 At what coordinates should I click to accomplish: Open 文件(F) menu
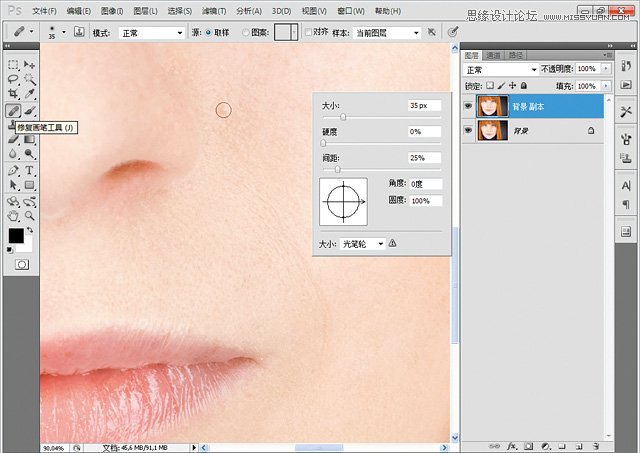tap(44, 11)
